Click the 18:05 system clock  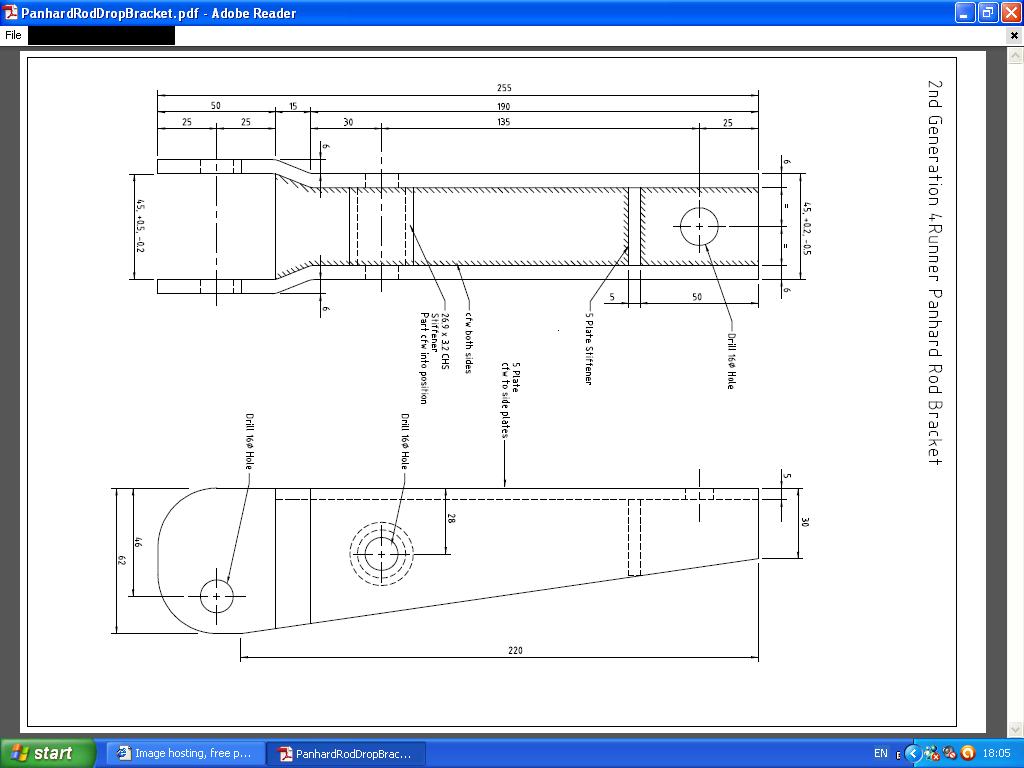tap(996, 753)
